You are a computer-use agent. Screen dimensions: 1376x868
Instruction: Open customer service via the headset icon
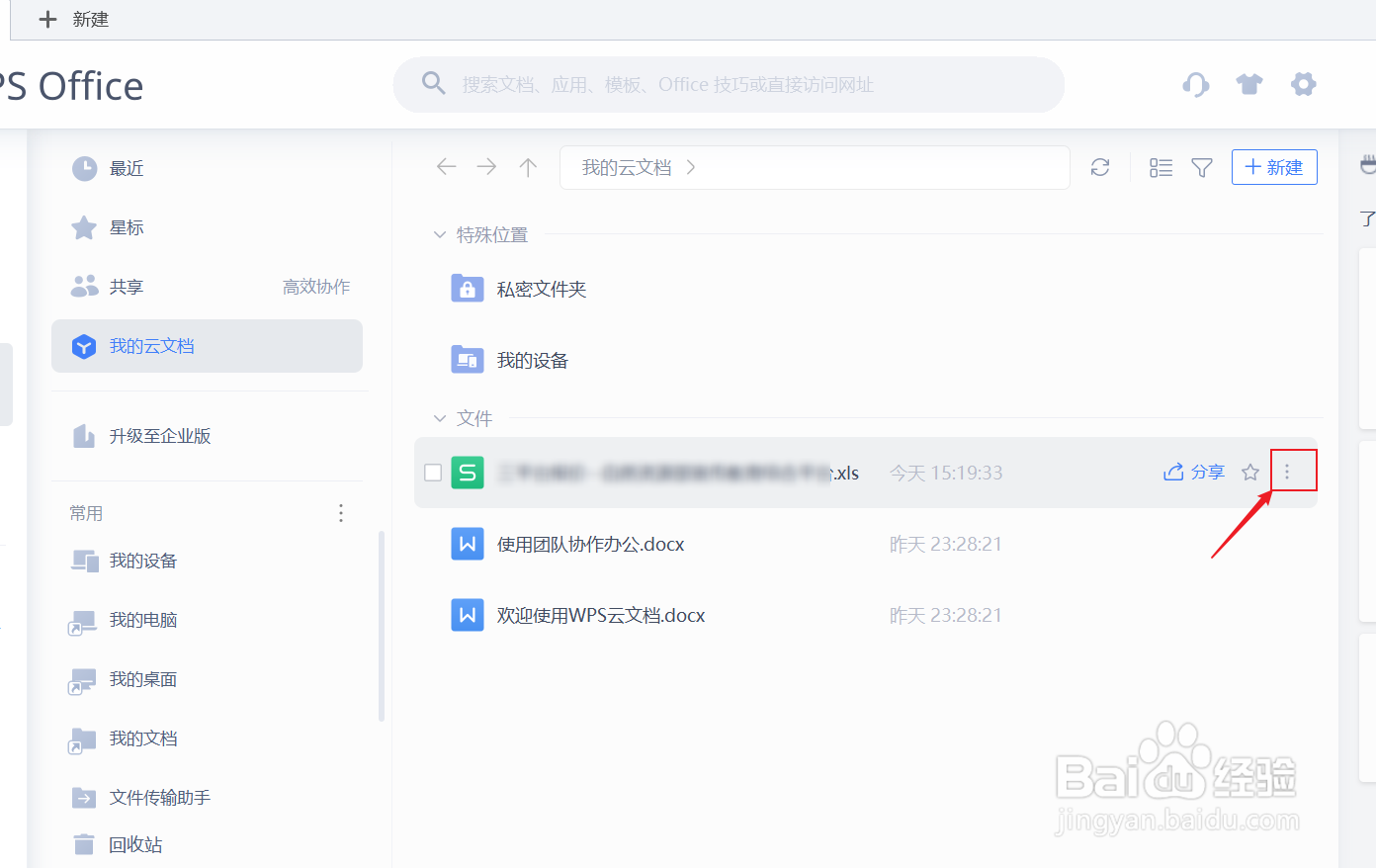(1195, 84)
